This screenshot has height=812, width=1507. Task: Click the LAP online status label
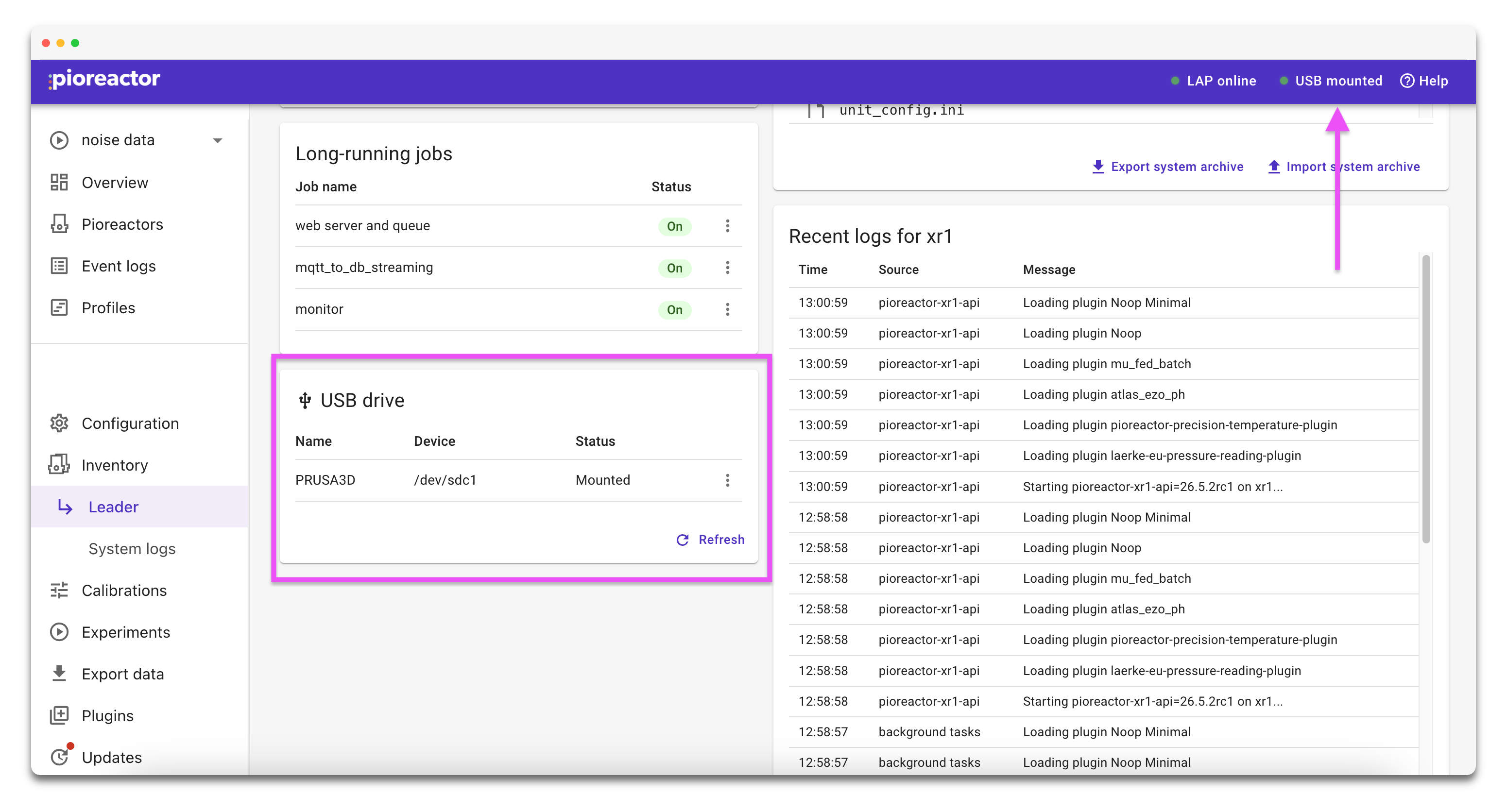pyautogui.click(x=1221, y=81)
